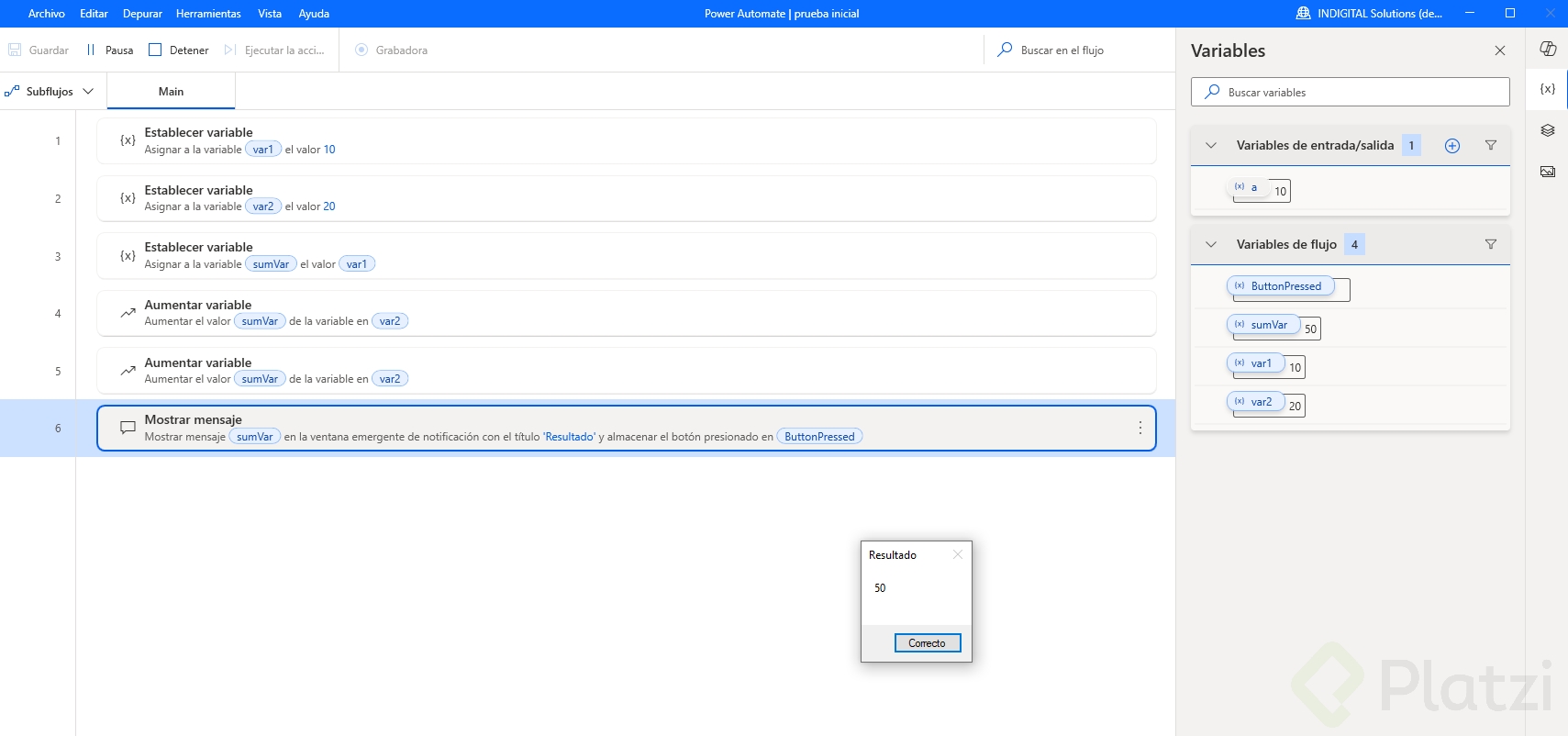Click the Establecer variable icon on step 1
This screenshot has width=1568, height=736.
pos(128,140)
